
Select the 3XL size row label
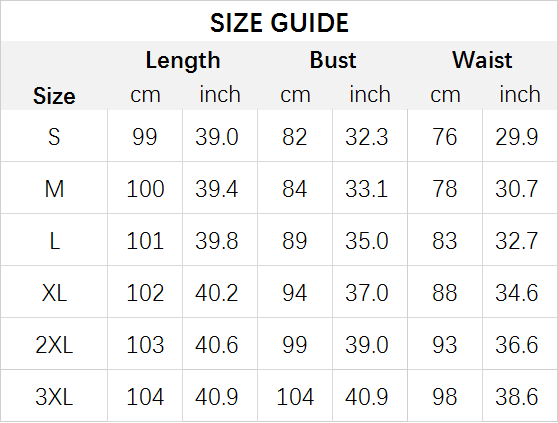[x=54, y=397]
